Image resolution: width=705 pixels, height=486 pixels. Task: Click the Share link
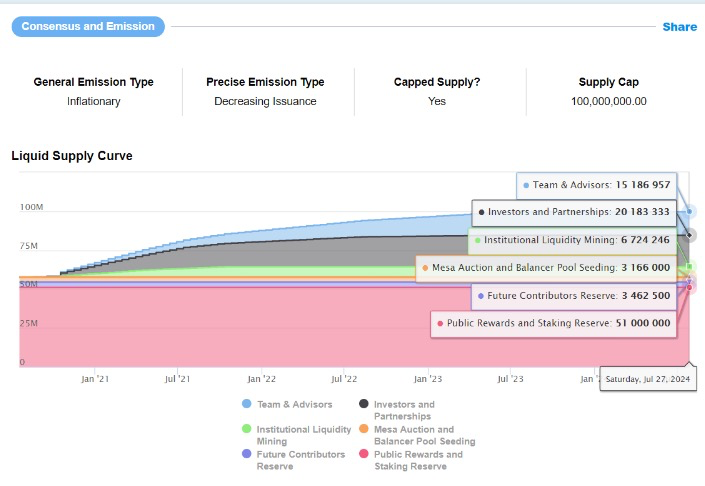point(679,27)
